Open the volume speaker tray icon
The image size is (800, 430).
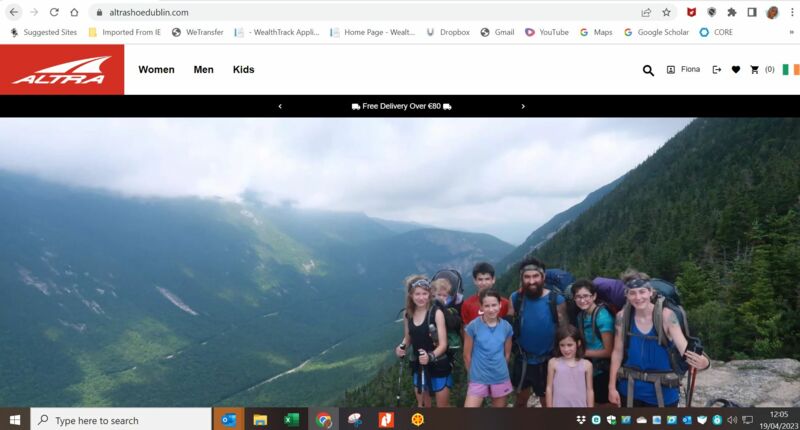(732, 420)
